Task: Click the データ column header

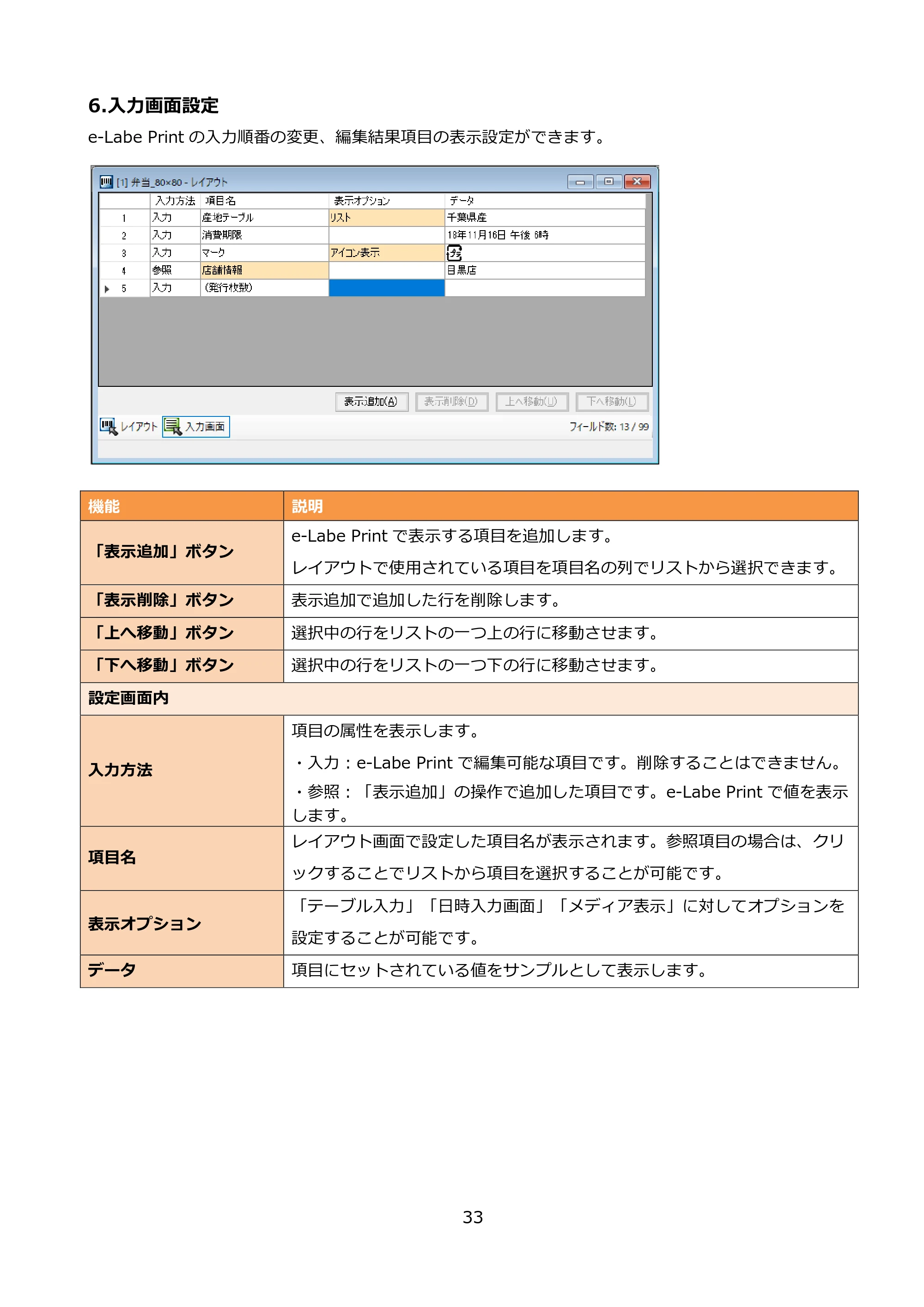Action: click(545, 201)
